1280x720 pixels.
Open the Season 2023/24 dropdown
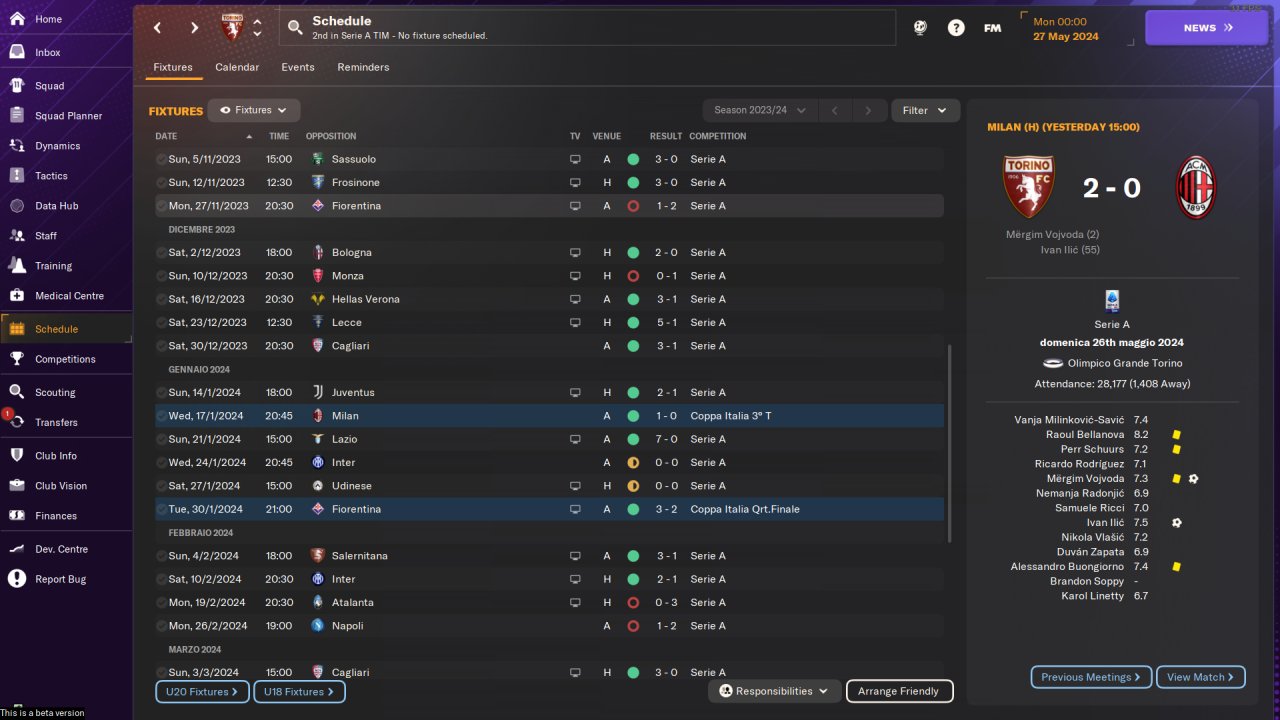point(760,110)
